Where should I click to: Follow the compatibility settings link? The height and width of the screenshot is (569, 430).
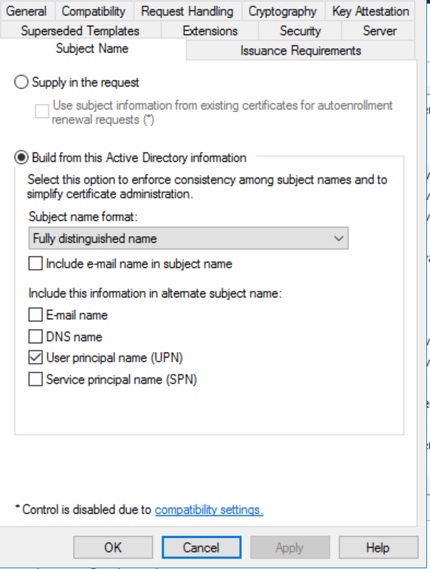209,510
